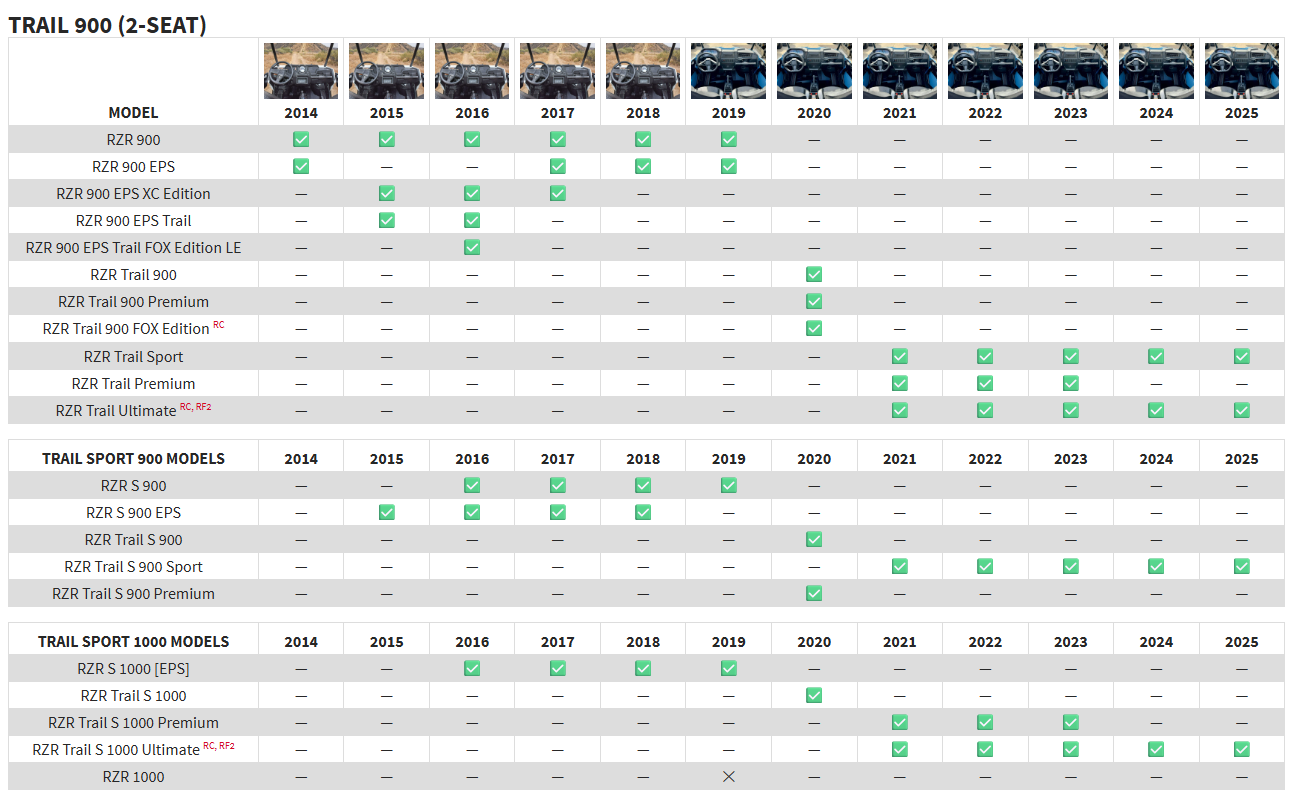Open RC footnote beside RZR Trail S 1000 Ultimate
The image size is (1302, 808).
click(x=208, y=745)
